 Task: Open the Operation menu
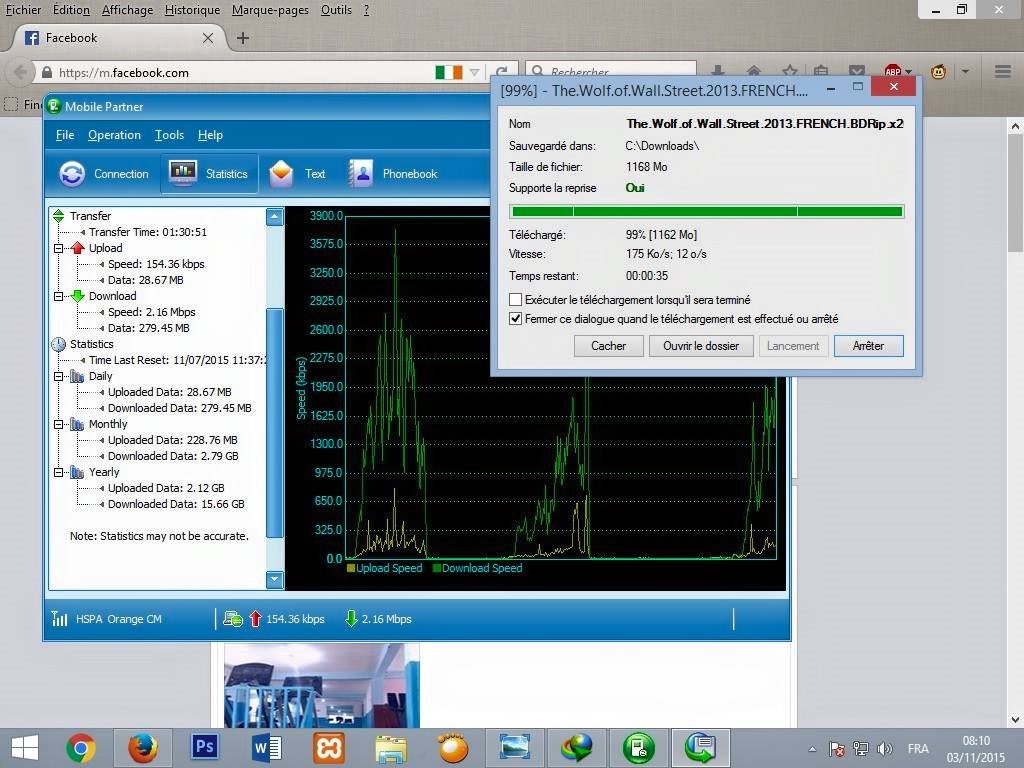(114, 135)
